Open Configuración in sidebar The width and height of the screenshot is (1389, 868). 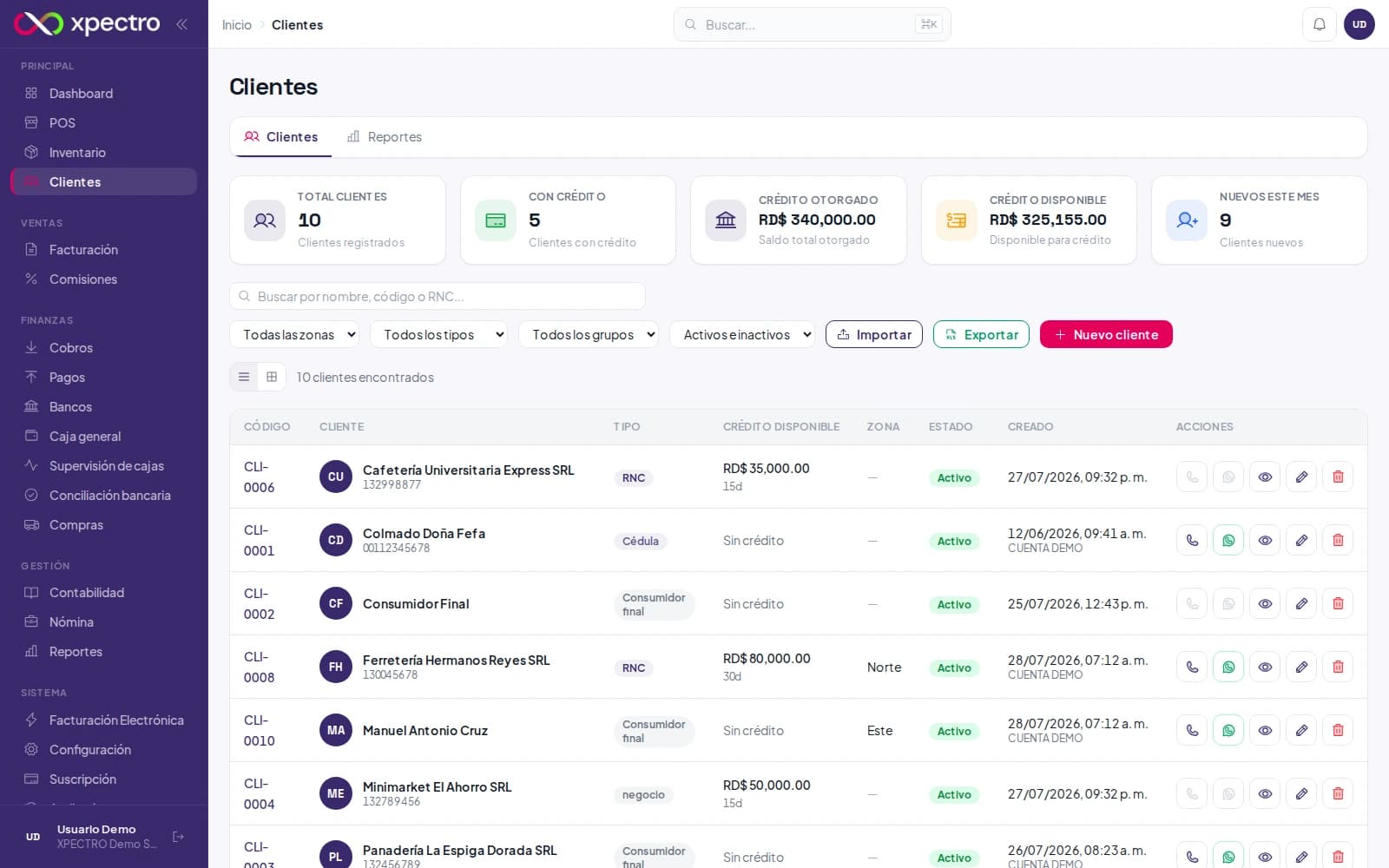click(103, 749)
